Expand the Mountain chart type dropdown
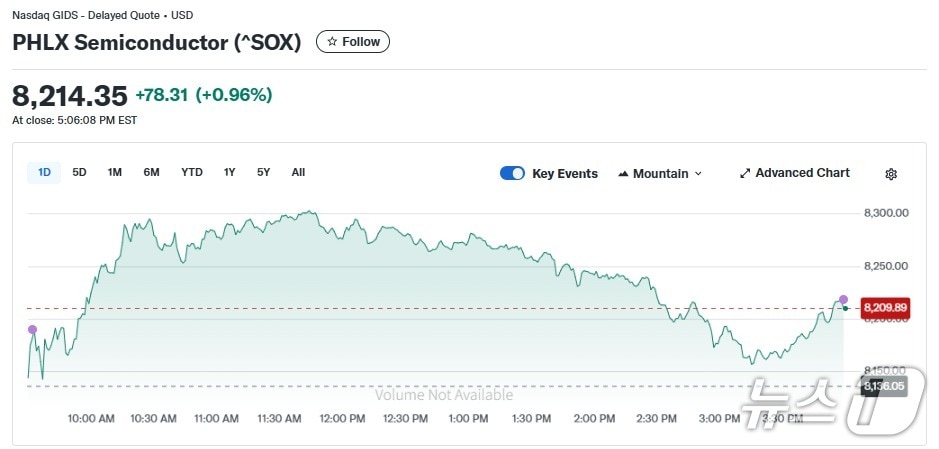 [x=660, y=173]
